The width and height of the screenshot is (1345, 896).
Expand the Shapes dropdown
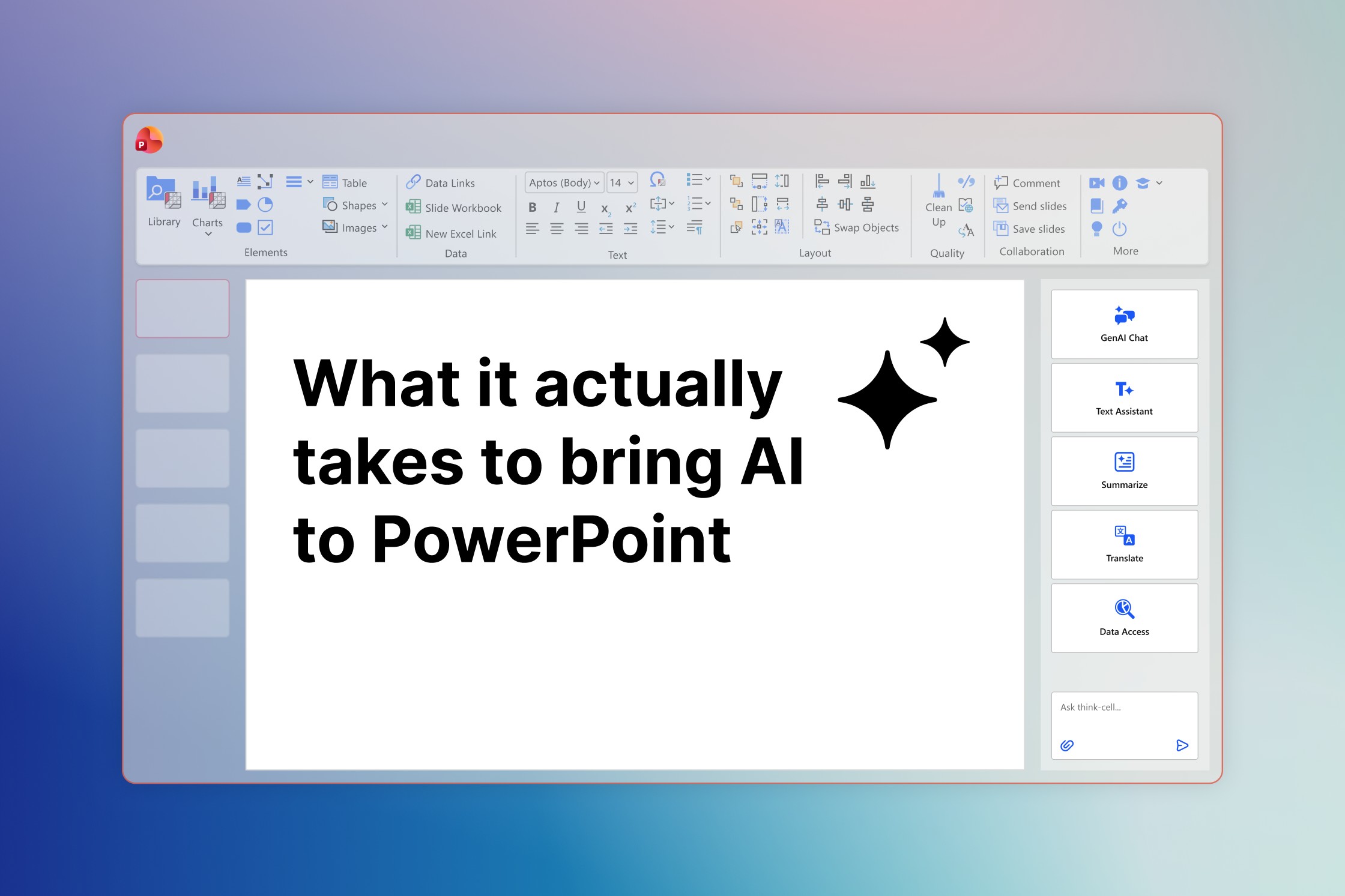click(385, 205)
